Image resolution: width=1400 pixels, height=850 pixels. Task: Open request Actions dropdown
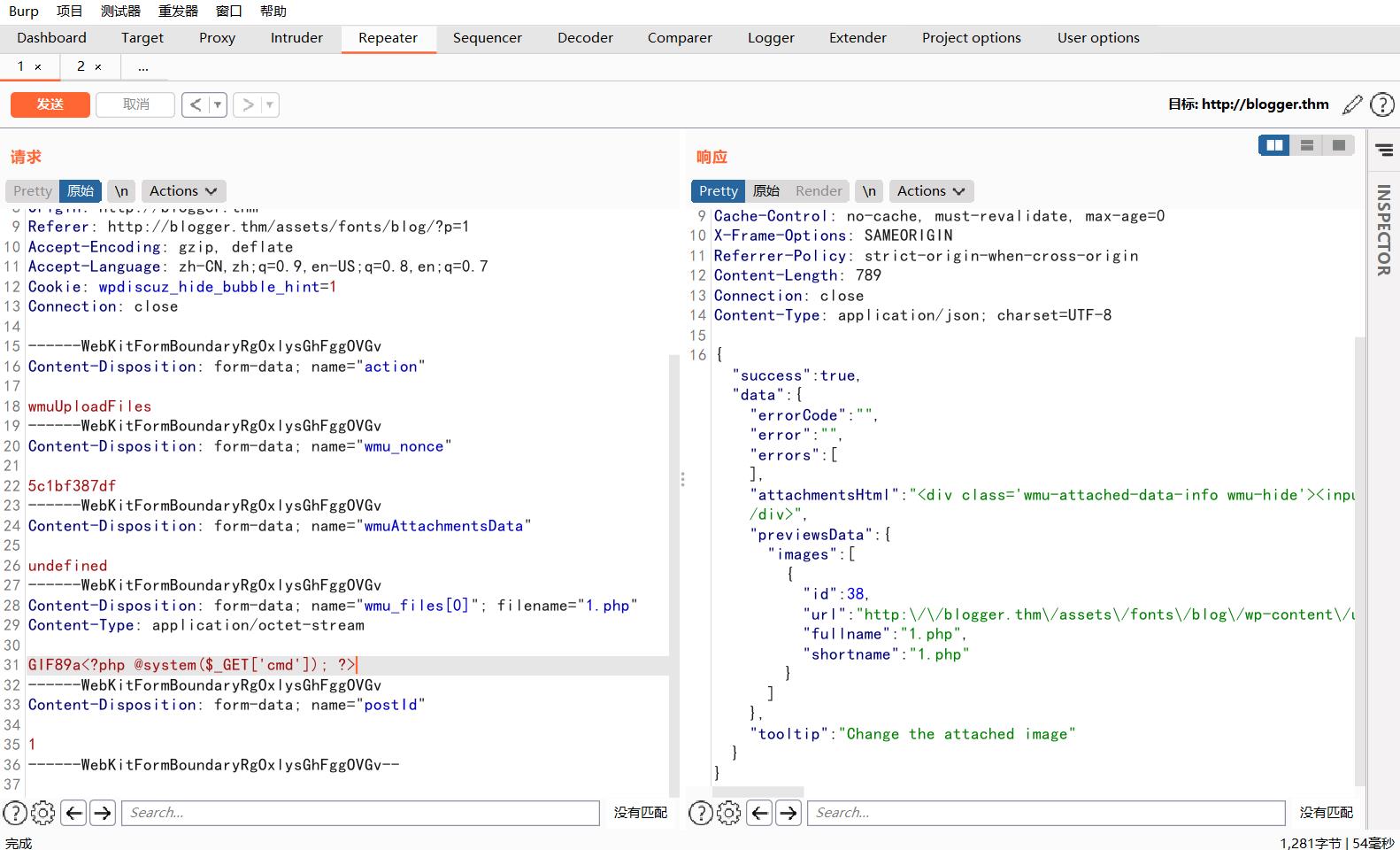[x=183, y=191]
